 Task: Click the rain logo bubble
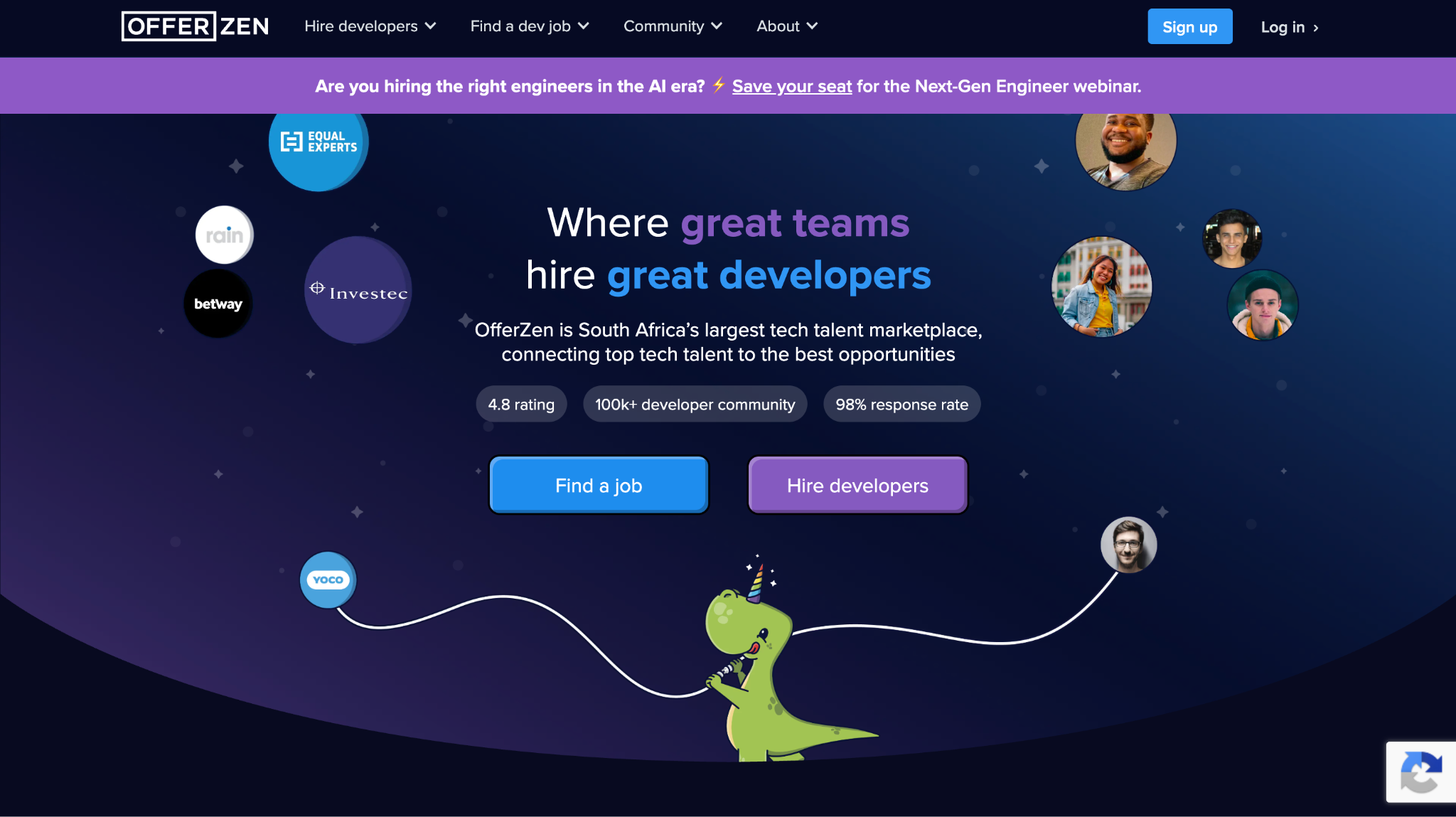(x=225, y=235)
